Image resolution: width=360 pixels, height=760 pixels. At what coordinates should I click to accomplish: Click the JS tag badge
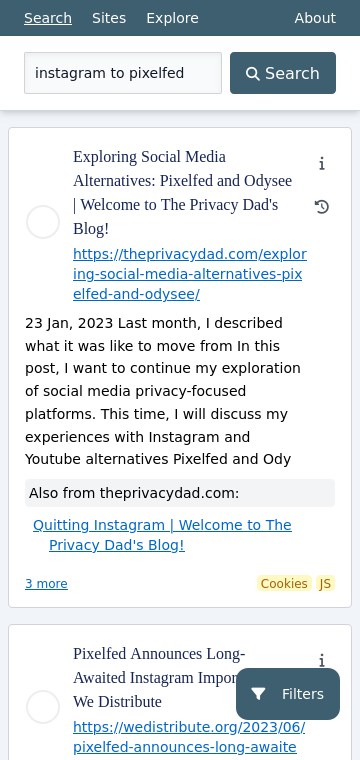pyautogui.click(x=325, y=584)
